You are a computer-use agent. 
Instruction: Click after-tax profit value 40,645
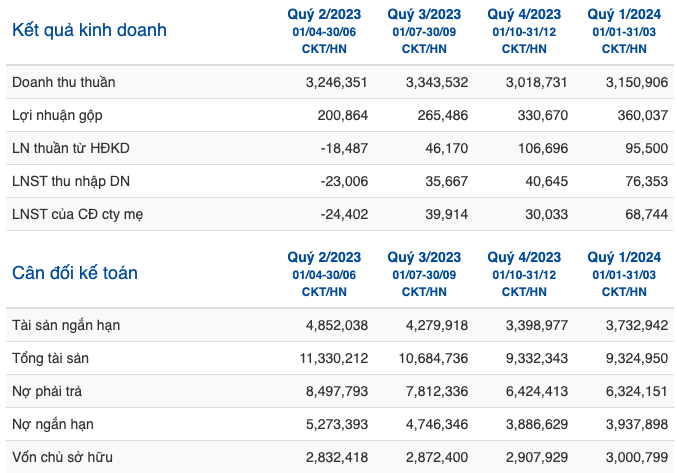[x=547, y=182]
